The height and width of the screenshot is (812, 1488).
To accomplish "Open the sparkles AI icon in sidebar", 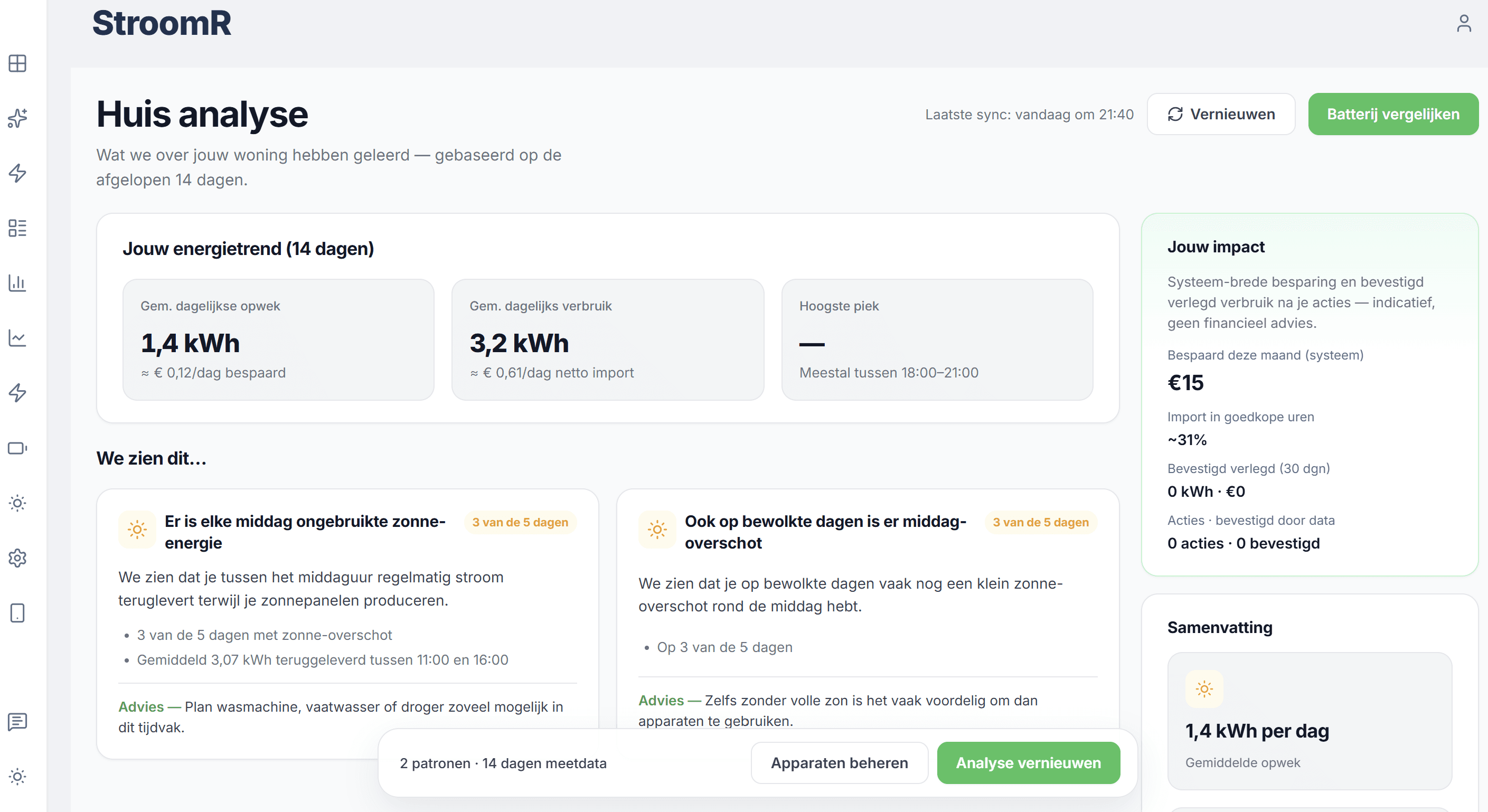I will 17,118.
